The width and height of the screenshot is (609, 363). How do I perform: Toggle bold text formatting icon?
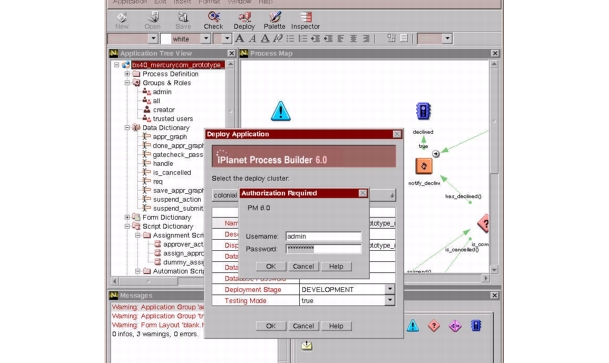click(240, 38)
